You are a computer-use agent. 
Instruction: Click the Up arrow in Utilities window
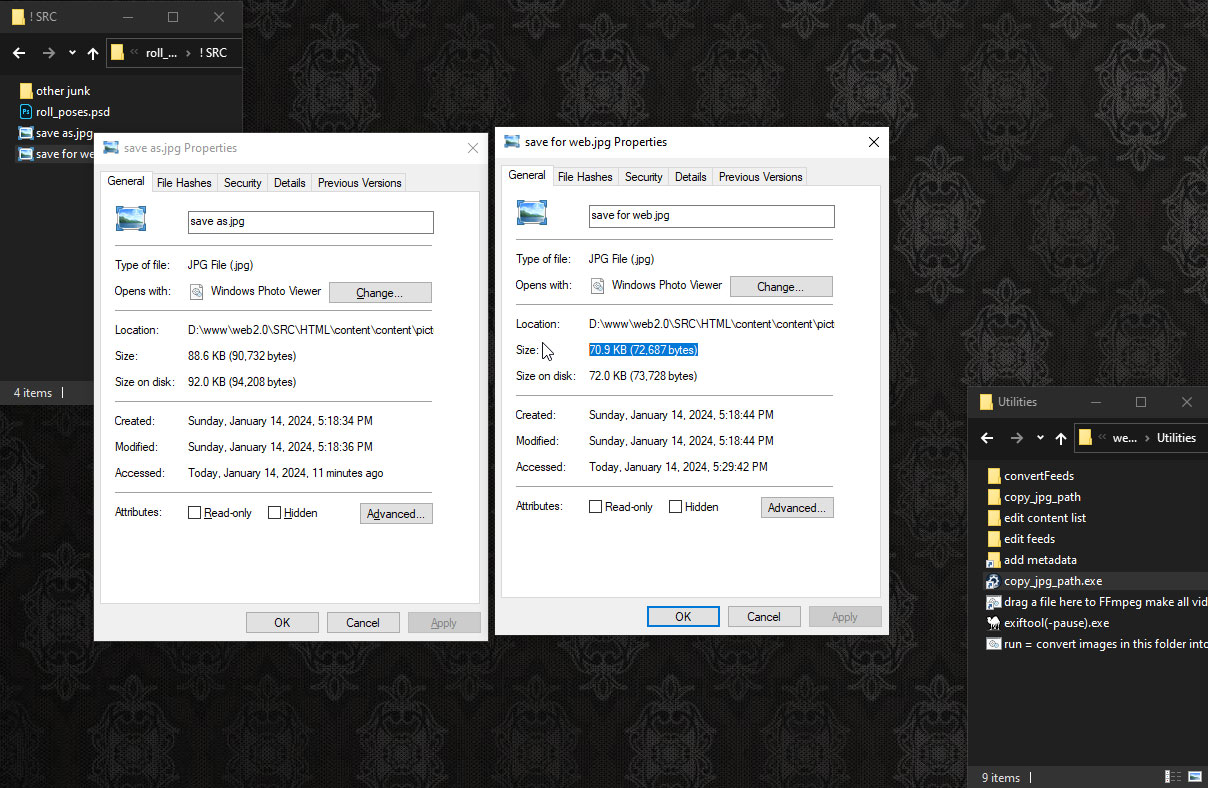pos(1061,438)
